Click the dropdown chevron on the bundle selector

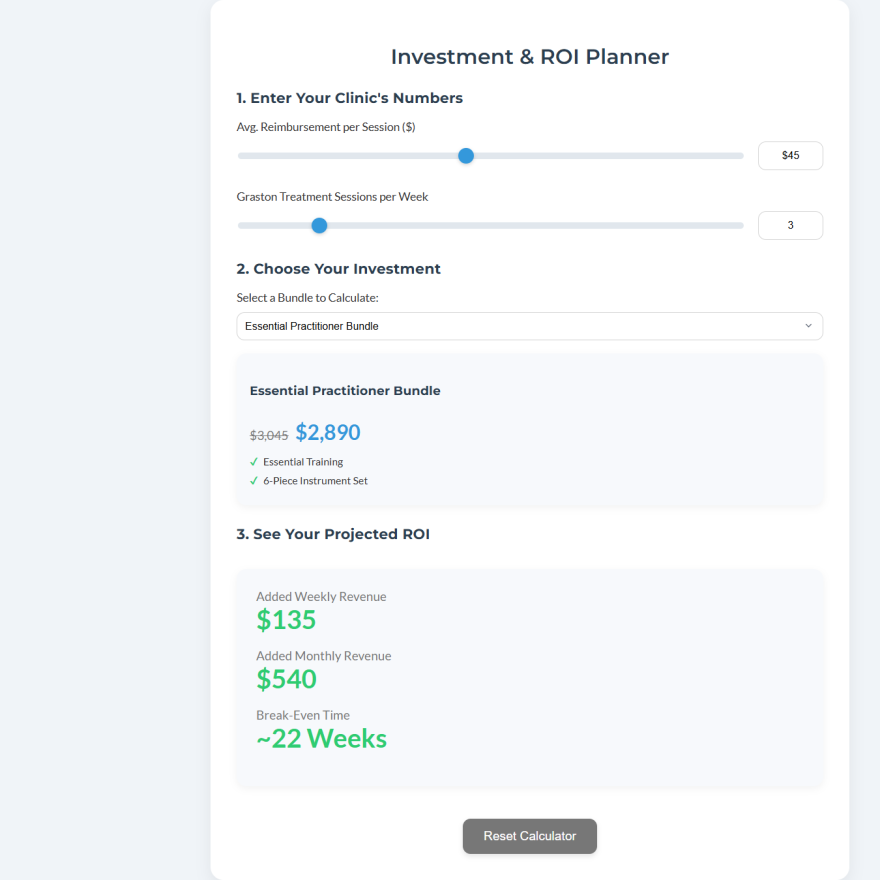[810, 326]
